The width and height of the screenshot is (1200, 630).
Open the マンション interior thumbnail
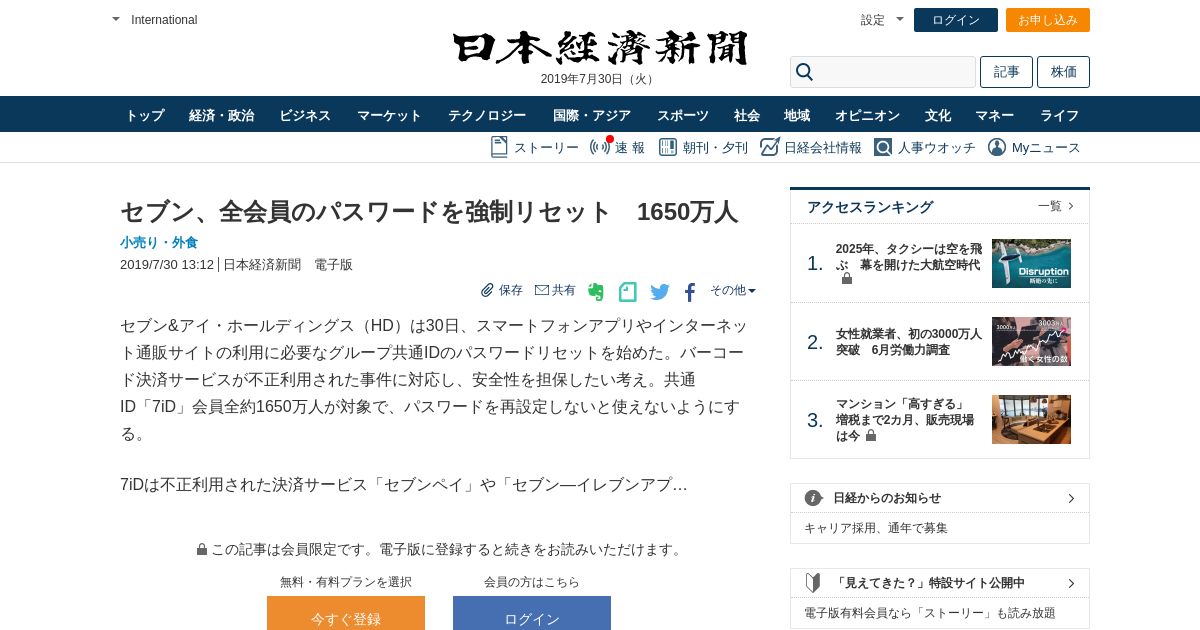click(1031, 419)
